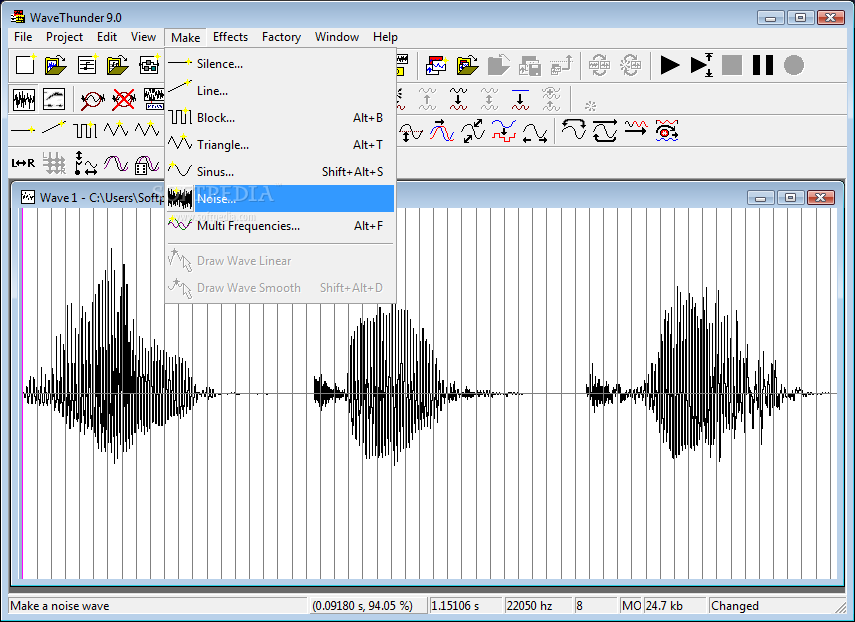The height and width of the screenshot is (622, 855).
Task: Choose Triangle... from Make menu
Action: point(280,144)
